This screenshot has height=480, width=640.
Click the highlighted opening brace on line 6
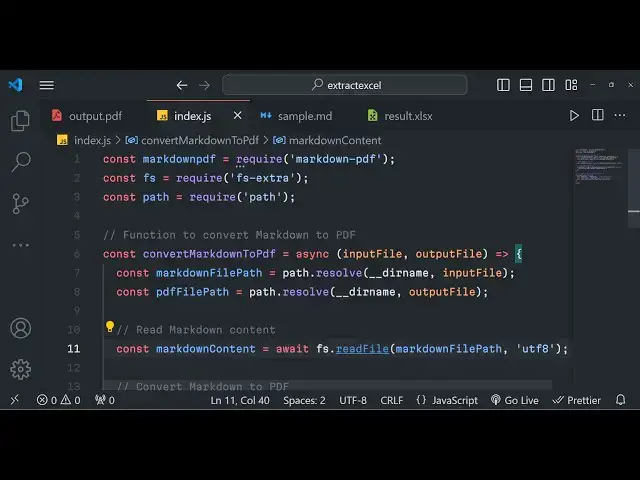[519, 254]
